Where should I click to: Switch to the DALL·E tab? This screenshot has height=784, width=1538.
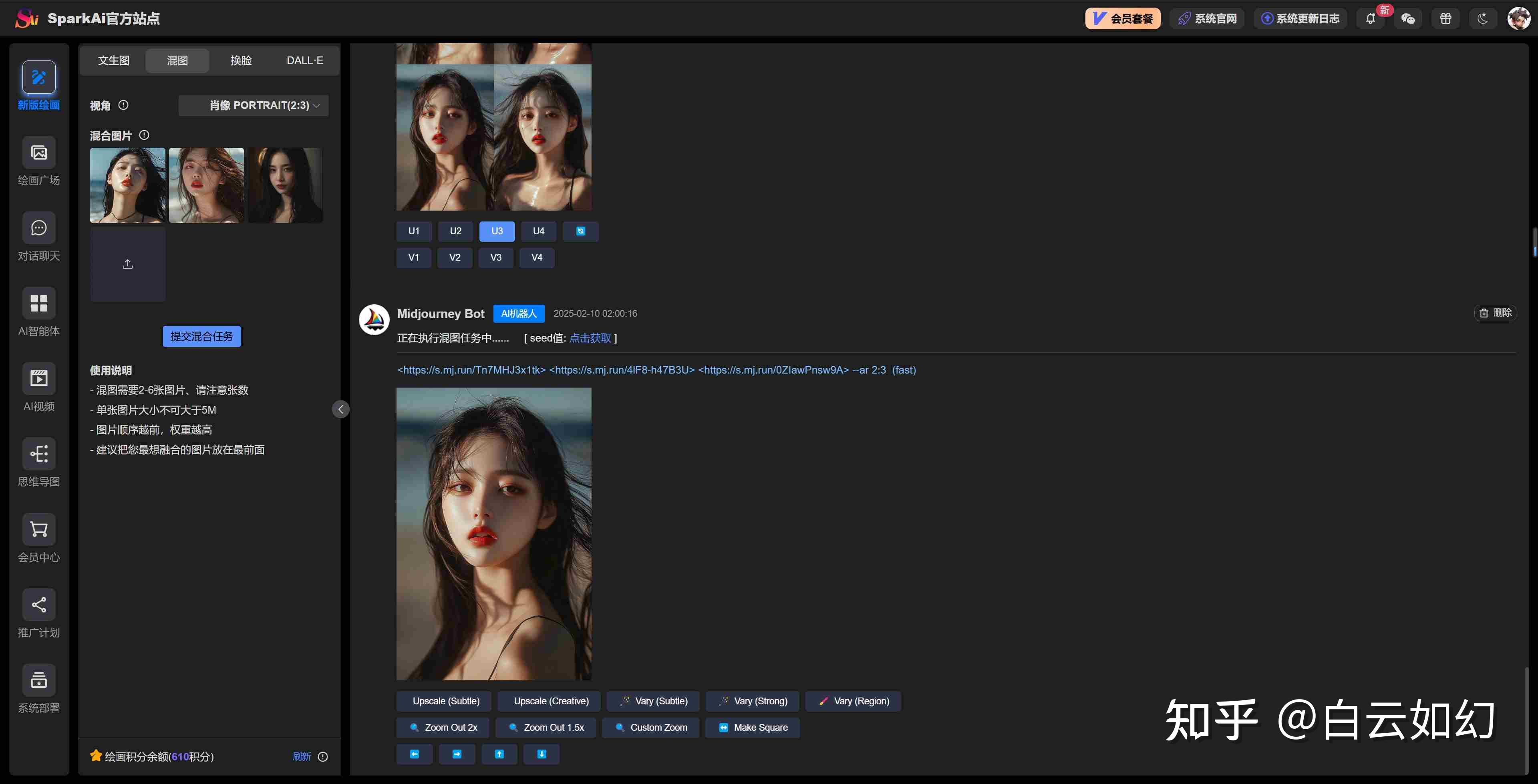tap(305, 60)
